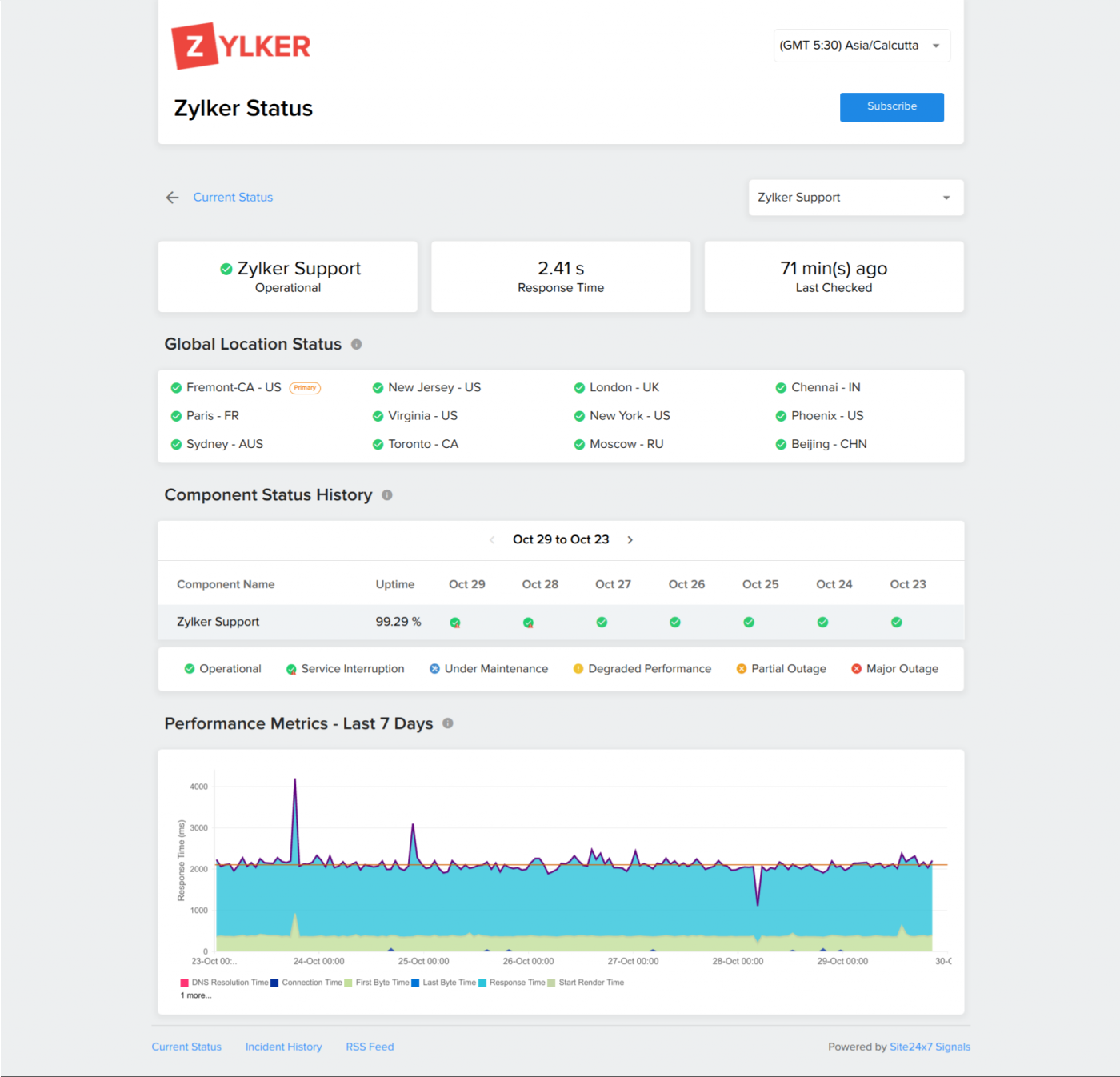Screen dimensions: 1120x1077
Task: Click the Zylker Status page title
Action: click(243, 108)
